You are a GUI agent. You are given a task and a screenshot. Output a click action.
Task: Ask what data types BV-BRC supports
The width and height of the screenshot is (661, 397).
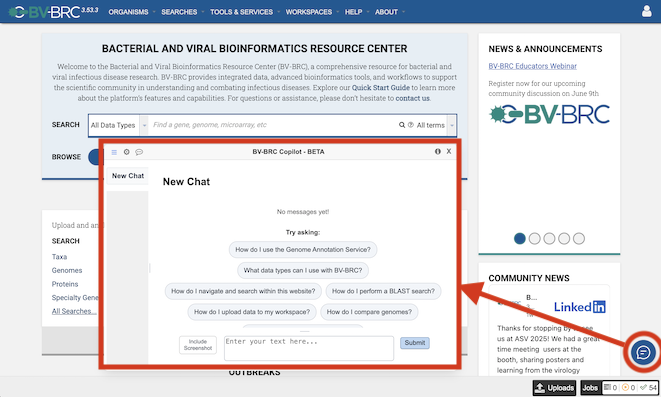(x=303, y=270)
